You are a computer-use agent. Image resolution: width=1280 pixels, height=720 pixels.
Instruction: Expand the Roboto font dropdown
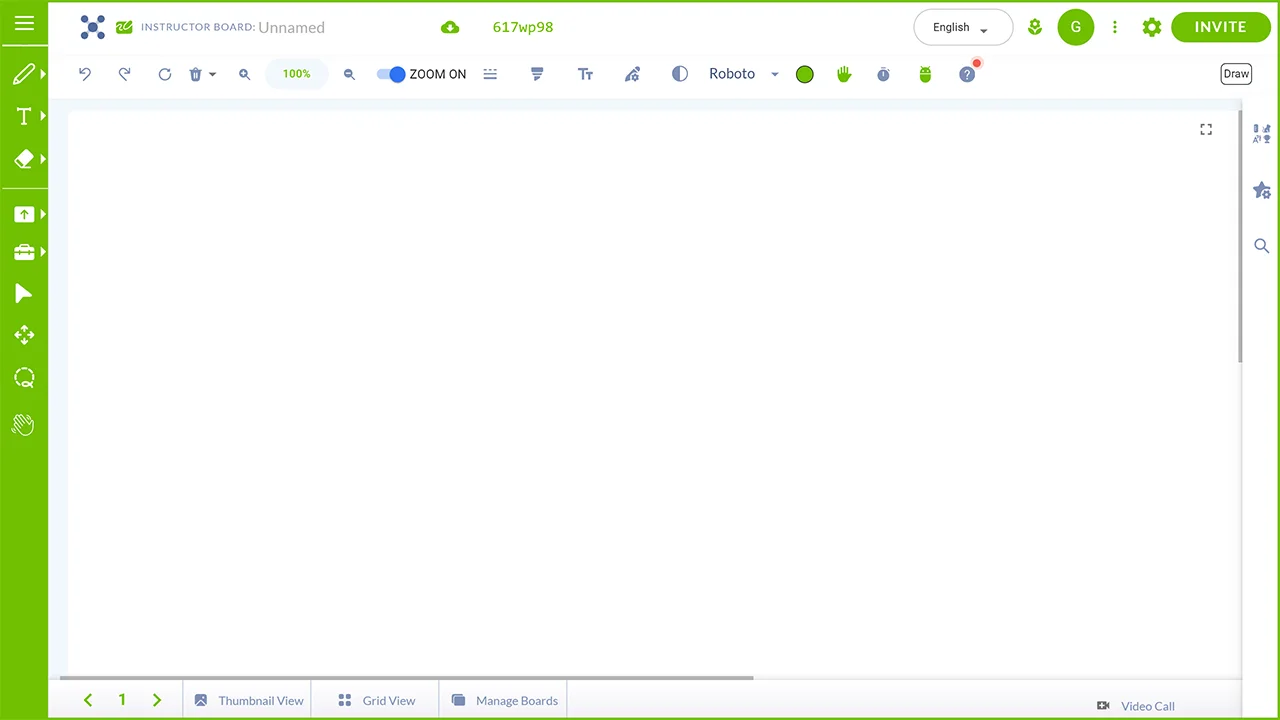tap(774, 74)
